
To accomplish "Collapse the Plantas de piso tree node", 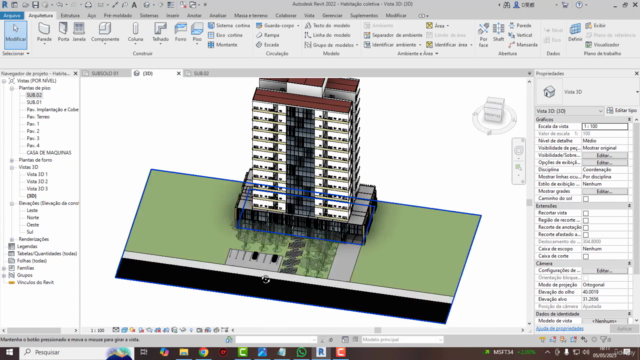I will click(12, 88).
